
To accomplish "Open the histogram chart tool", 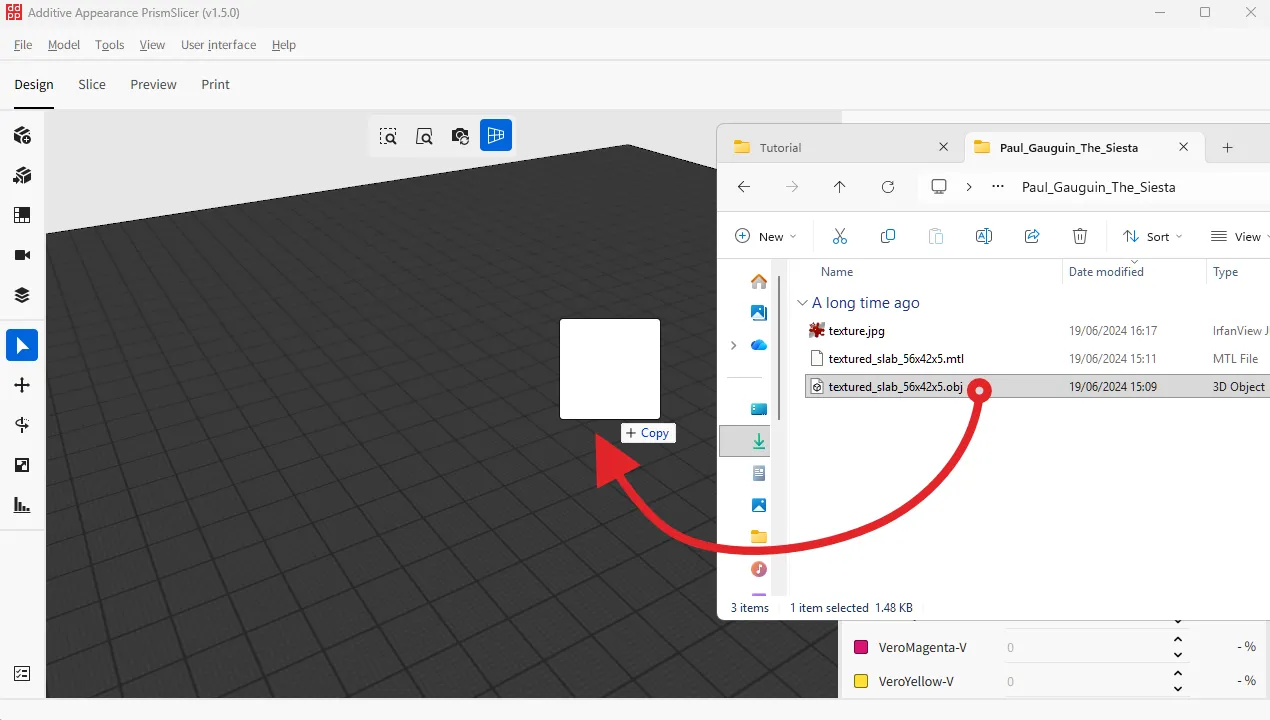I will point(22,504).
